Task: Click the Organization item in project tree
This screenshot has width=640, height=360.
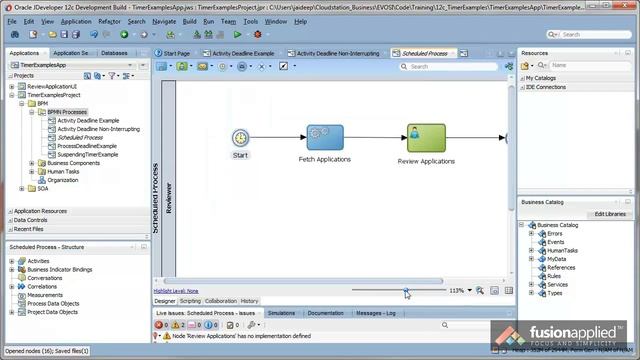Action: click(x=62, y=180)
